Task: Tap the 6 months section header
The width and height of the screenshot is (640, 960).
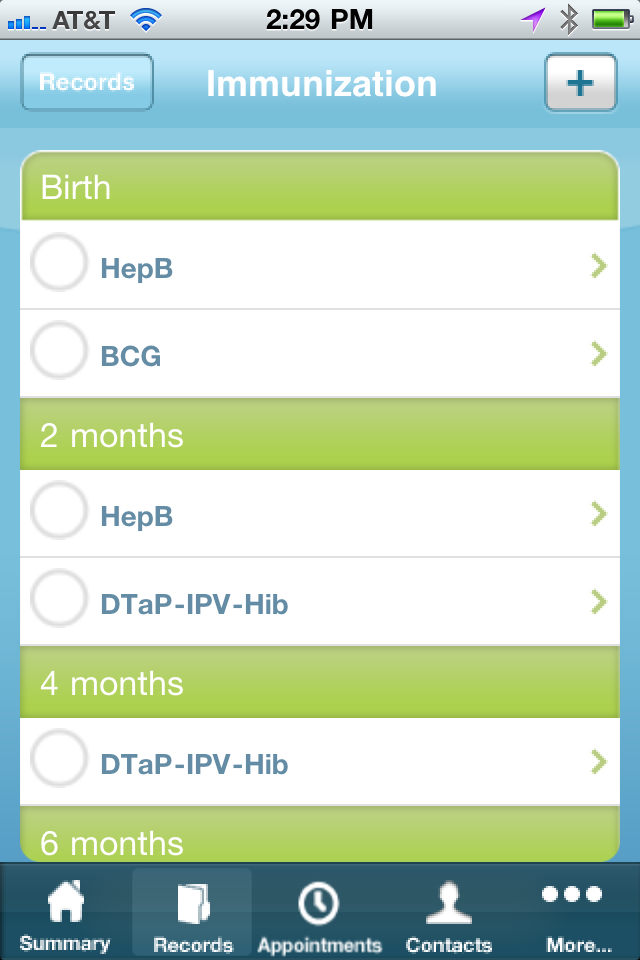Action: 320,842
